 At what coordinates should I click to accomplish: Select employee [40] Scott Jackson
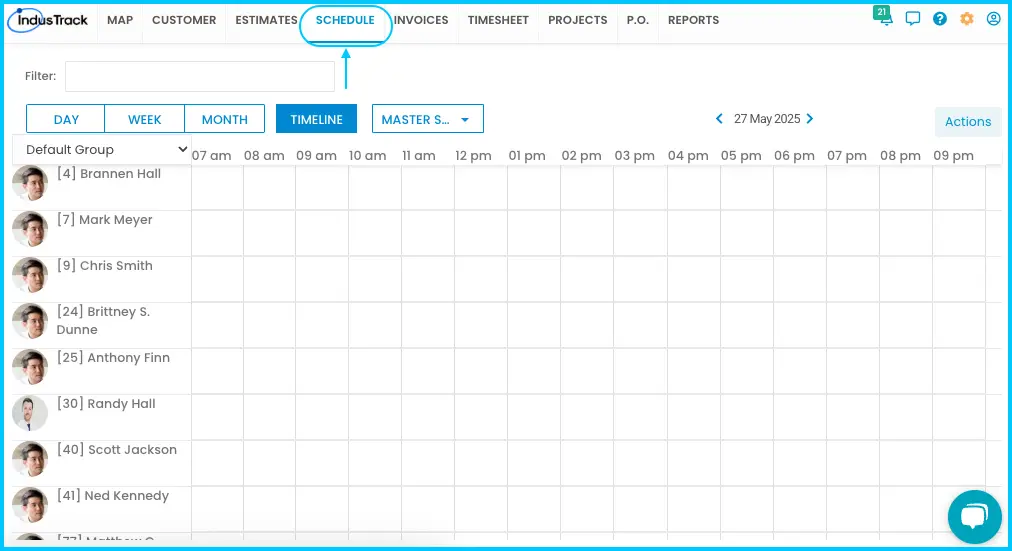tap(117, 449)
